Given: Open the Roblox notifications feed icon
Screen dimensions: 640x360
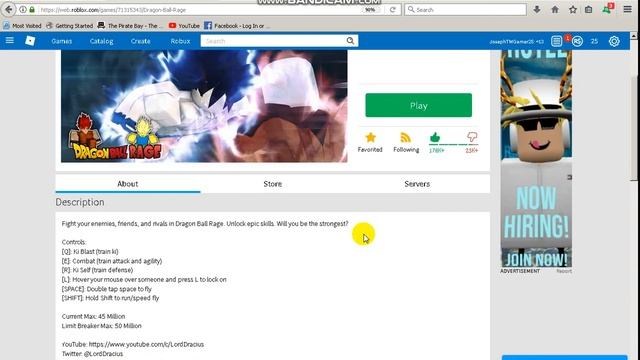Looking at the screenshot, I should click(x=556, y=41).
